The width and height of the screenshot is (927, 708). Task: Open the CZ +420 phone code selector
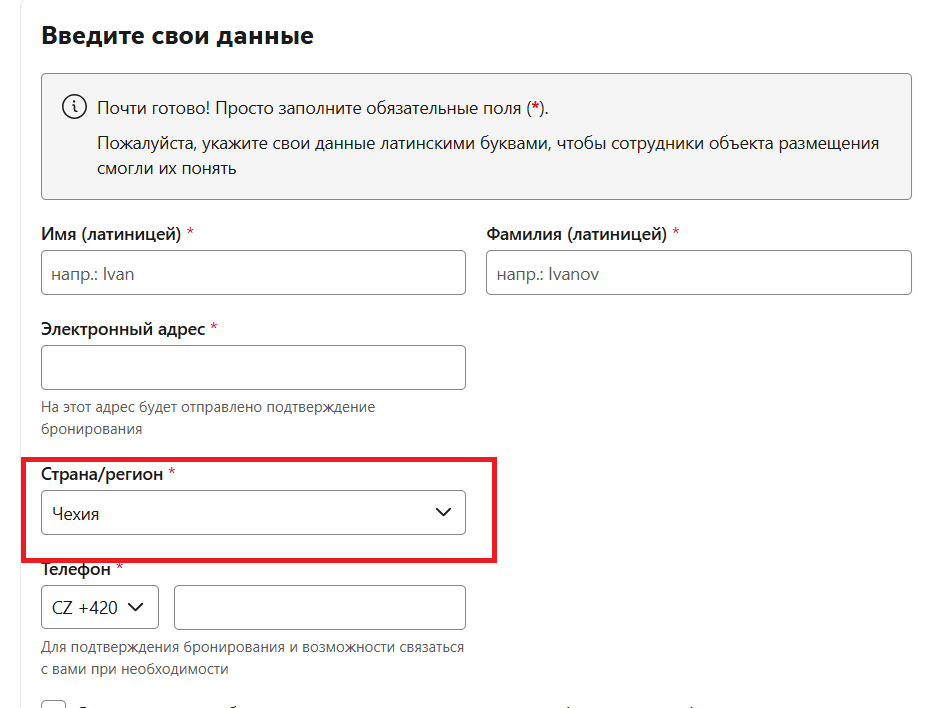(x=99, y=606)
